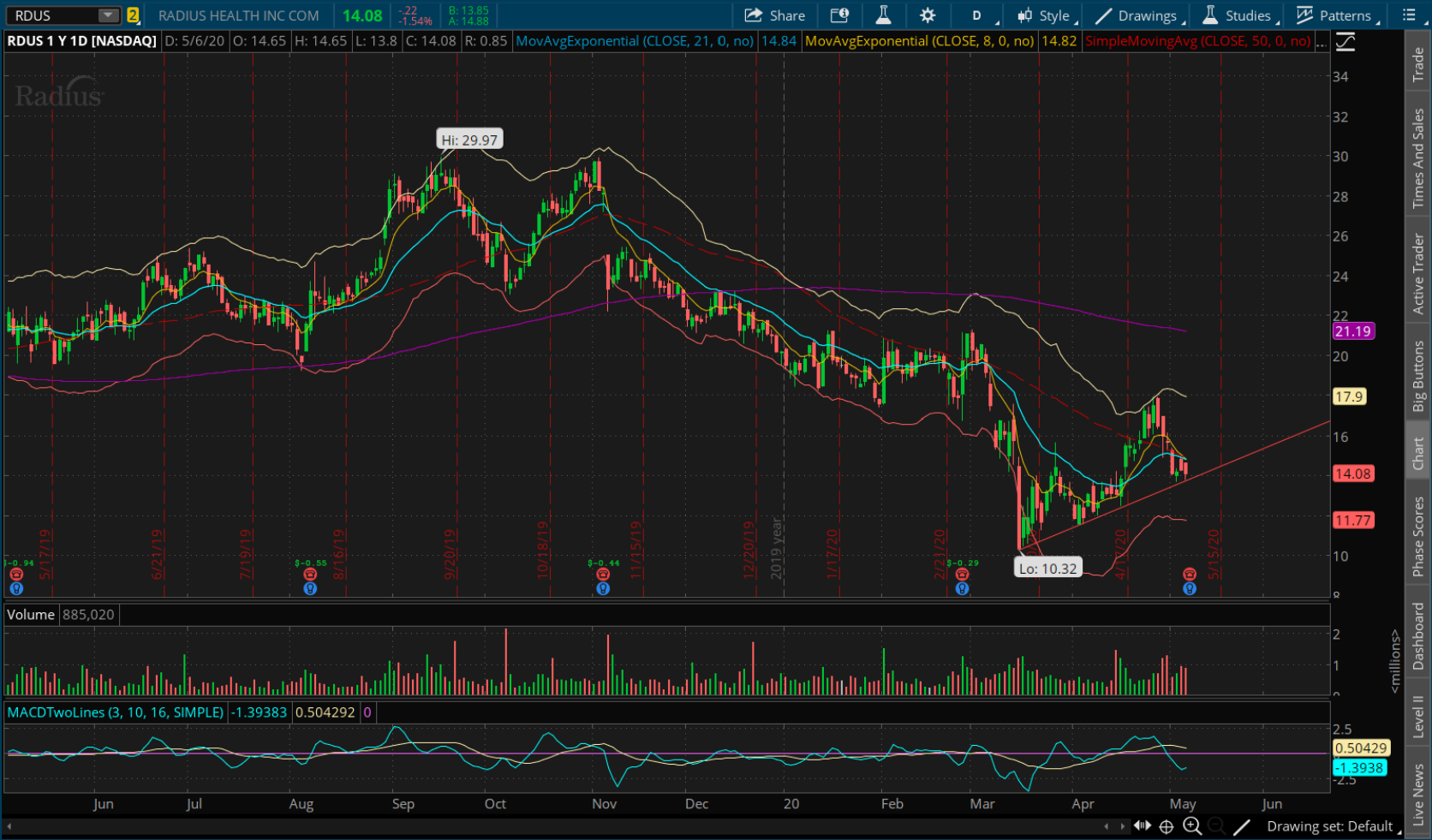Select the trendline drawing tool icon
1432x840 pixels.
1241,826
